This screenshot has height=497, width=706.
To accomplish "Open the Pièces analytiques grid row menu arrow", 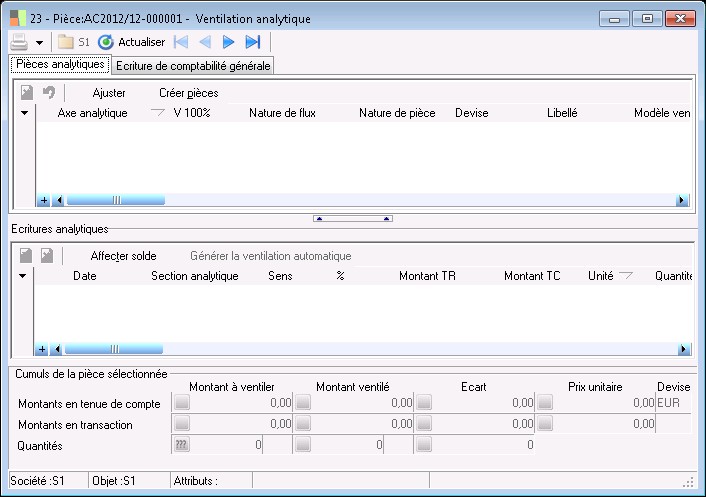I will tap(25, 113).
